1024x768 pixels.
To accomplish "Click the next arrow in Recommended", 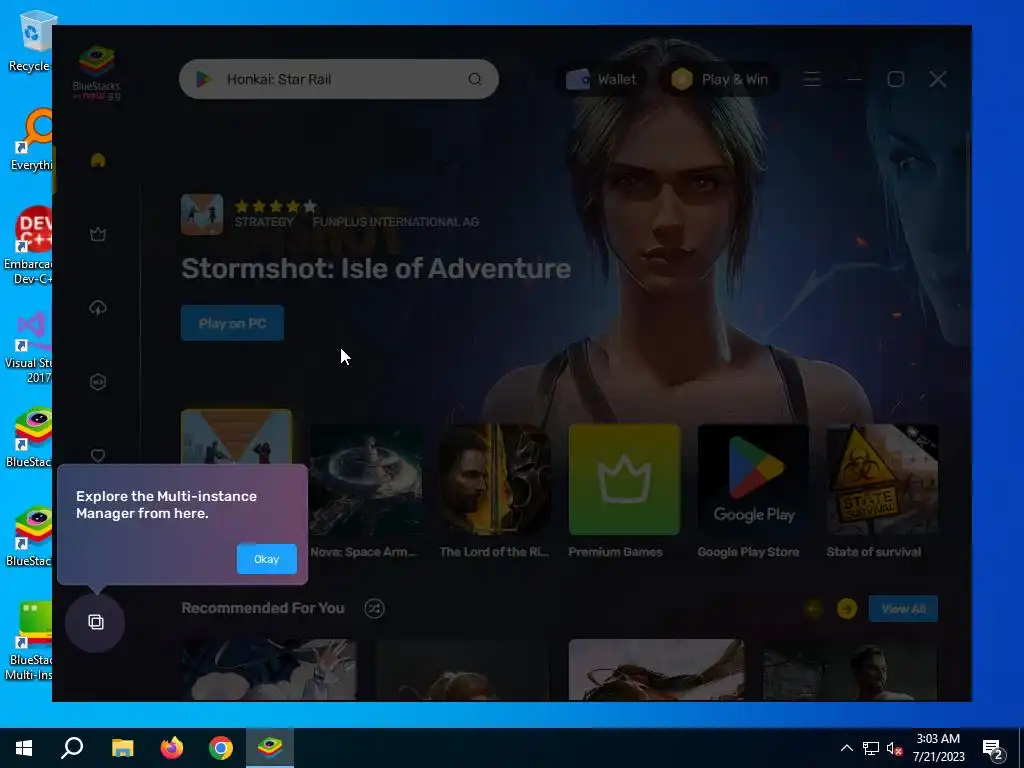I will point(847,609).
